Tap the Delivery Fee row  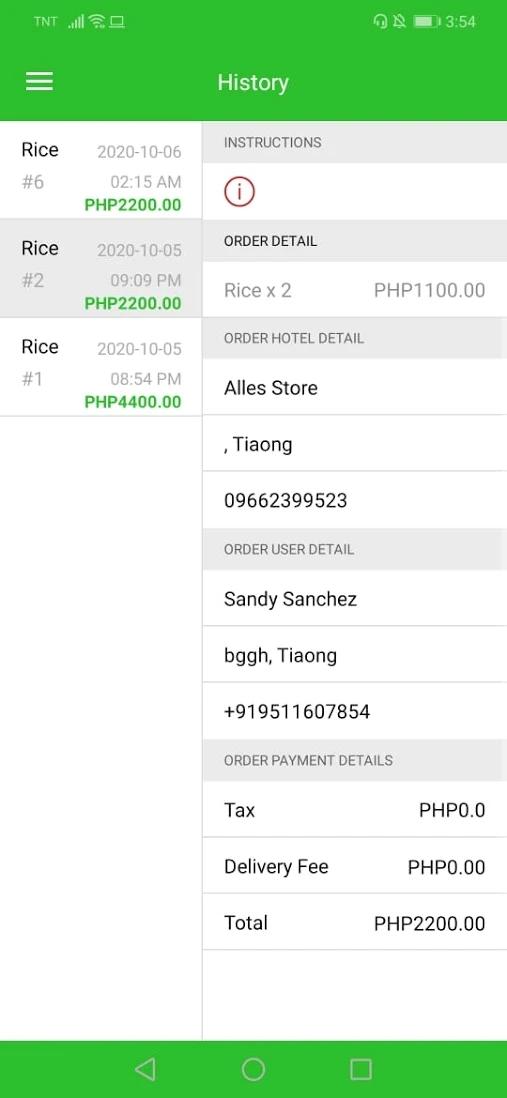(354, 866)
